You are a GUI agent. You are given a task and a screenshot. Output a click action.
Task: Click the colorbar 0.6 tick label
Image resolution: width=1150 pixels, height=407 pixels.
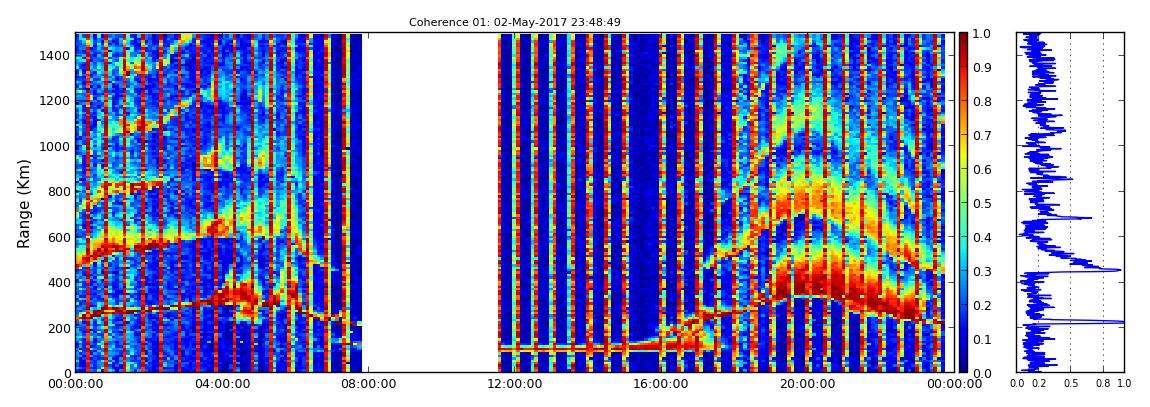[x=984, y=169]
